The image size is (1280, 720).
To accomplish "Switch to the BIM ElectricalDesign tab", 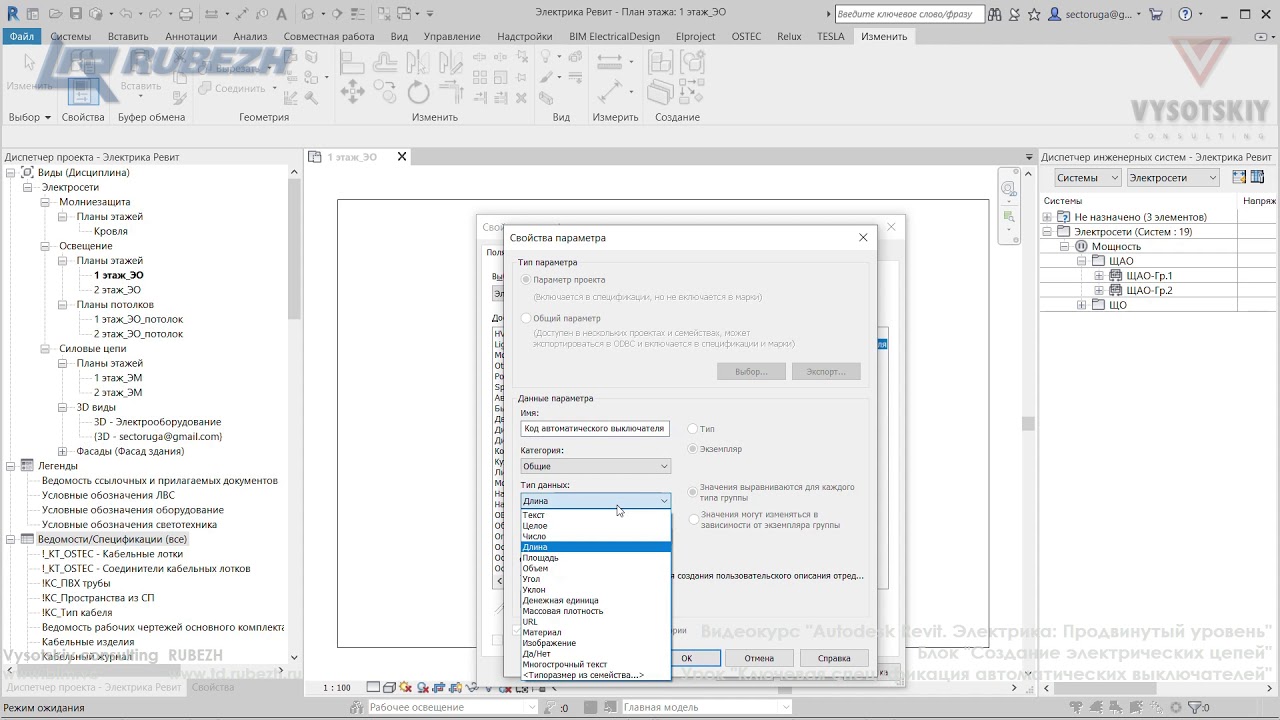I will coord(615,37).
